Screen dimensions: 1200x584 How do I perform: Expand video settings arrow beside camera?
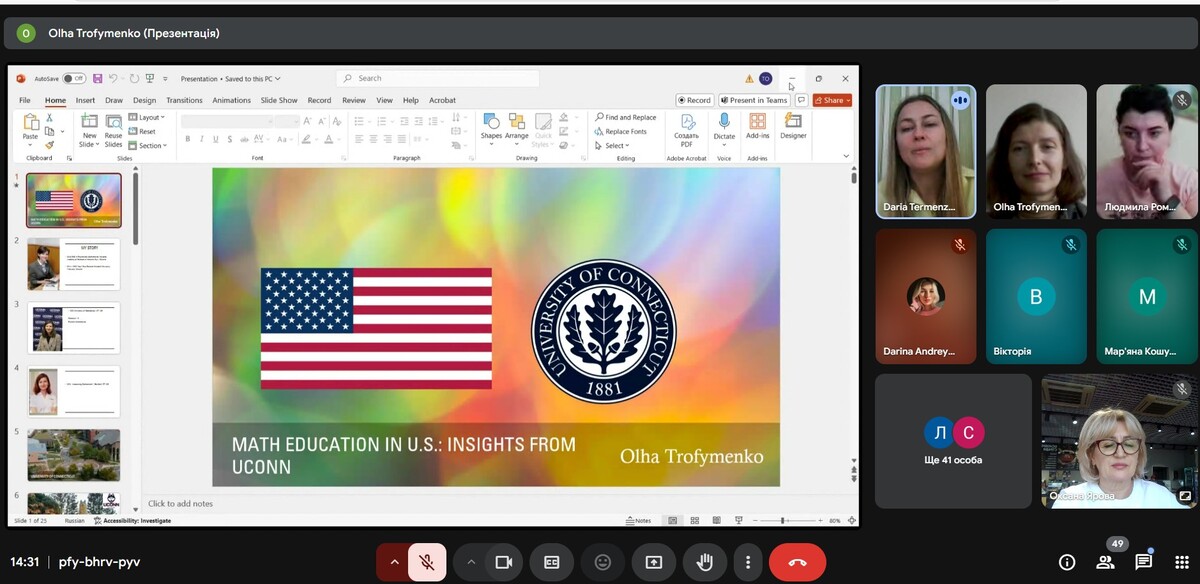(471, 562)
